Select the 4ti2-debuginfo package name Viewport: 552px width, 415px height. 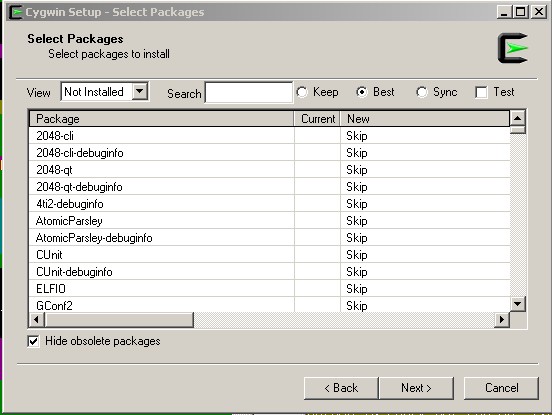pos(70,203)
